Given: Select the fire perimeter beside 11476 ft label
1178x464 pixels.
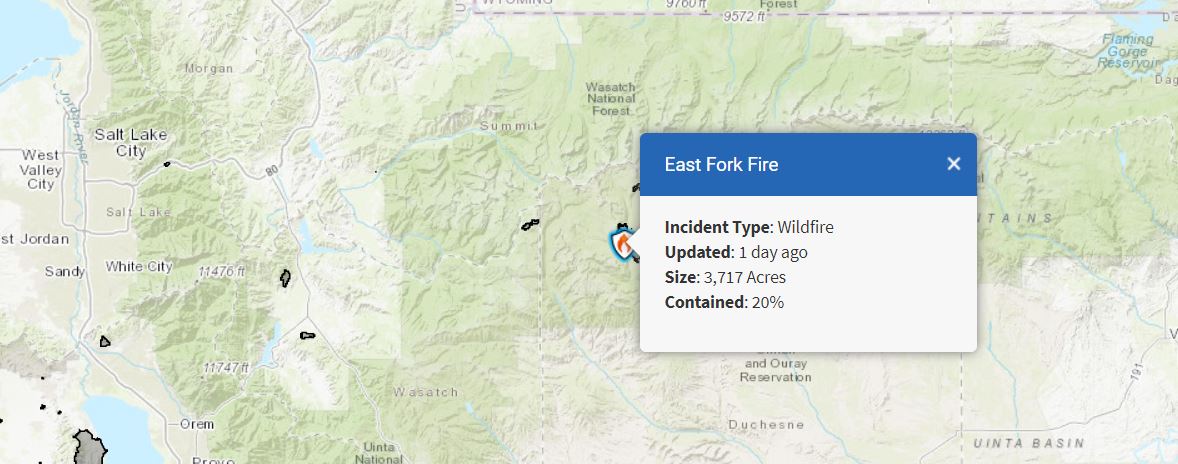Looking at the screenshot, I should click(x=285, y=277).
